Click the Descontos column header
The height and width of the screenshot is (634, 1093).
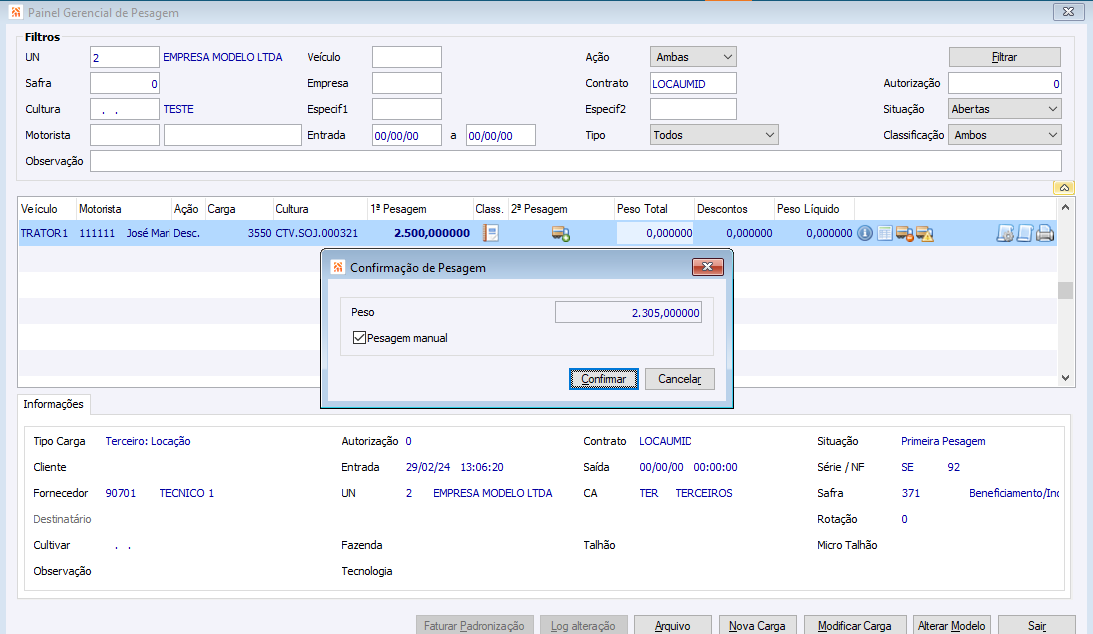735,209
